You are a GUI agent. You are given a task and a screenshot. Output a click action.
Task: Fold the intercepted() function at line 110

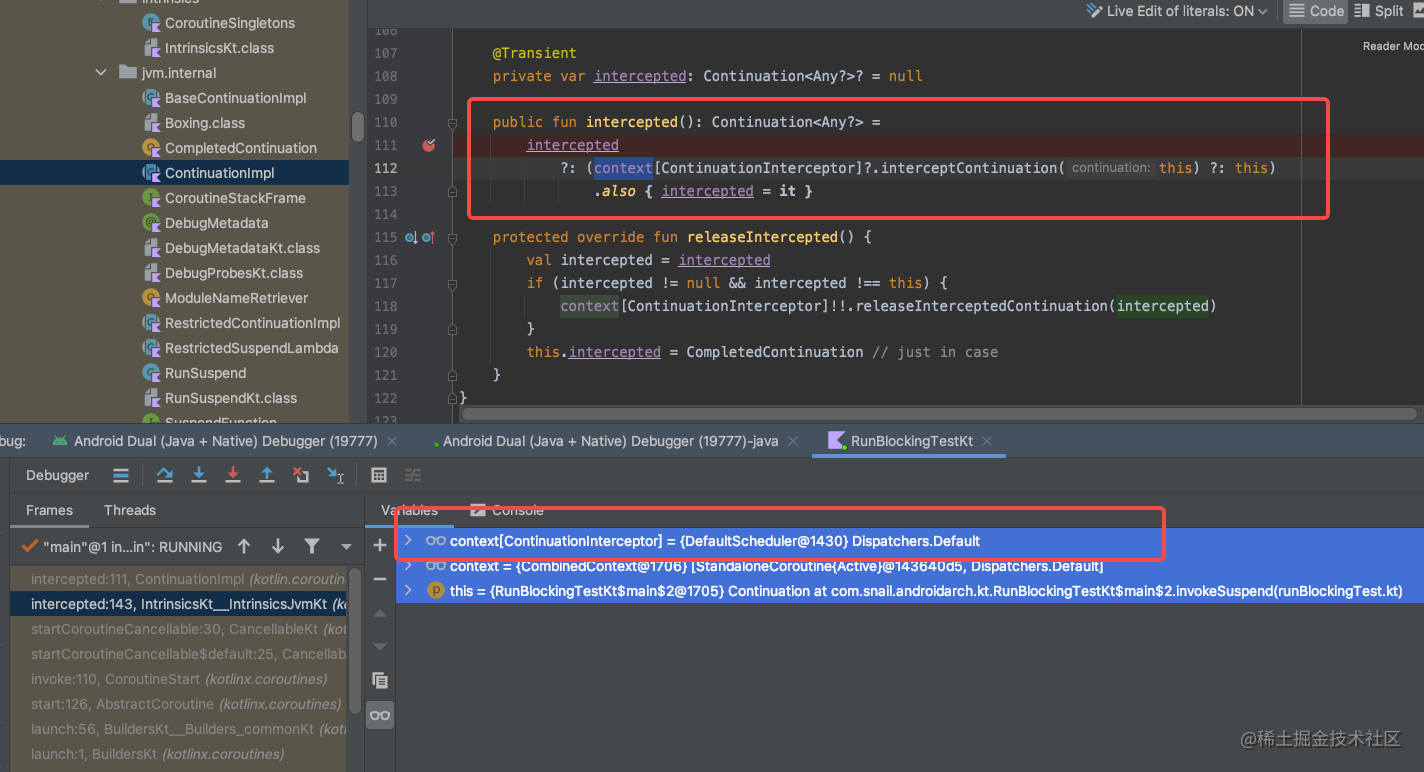(453, 122)
